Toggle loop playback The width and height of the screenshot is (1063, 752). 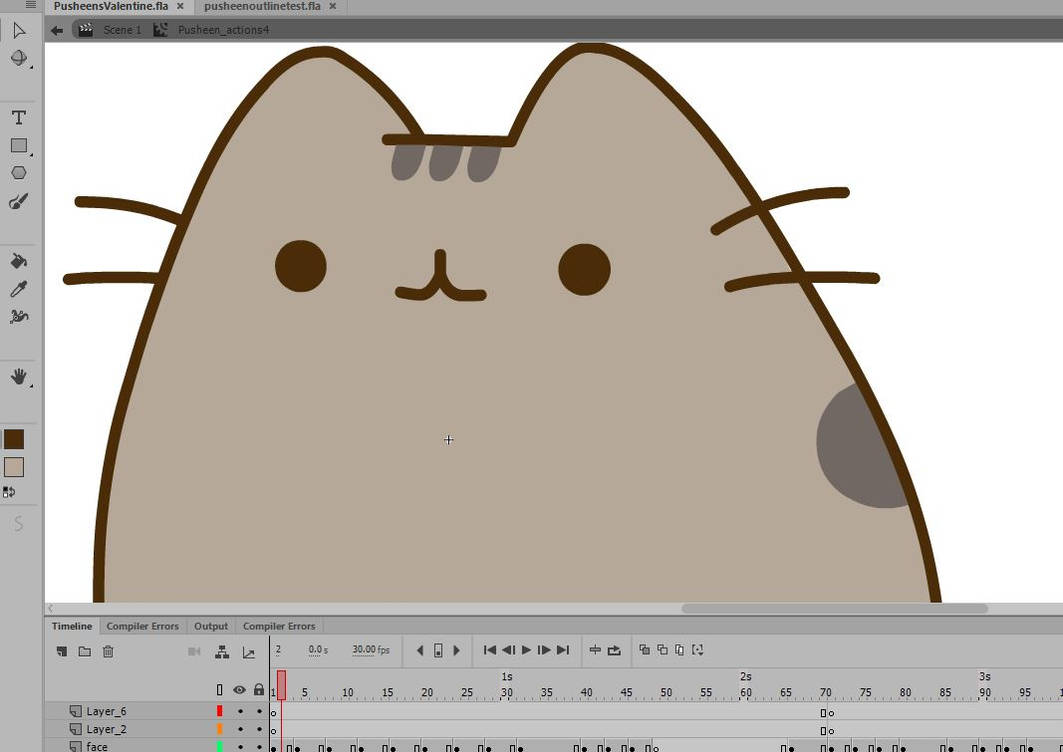[x=614, y=650]
